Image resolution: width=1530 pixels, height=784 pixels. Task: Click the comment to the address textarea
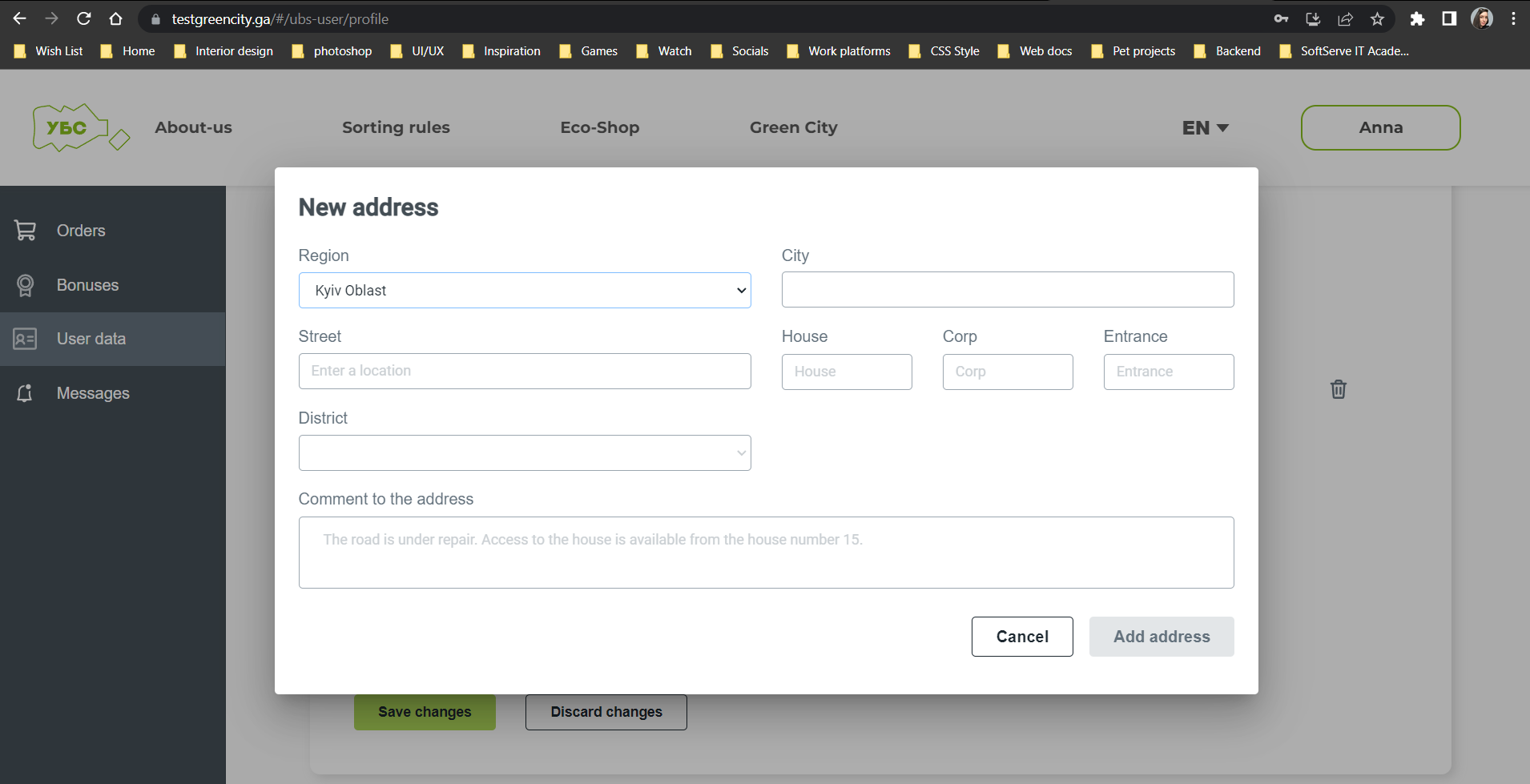(766, 553)
